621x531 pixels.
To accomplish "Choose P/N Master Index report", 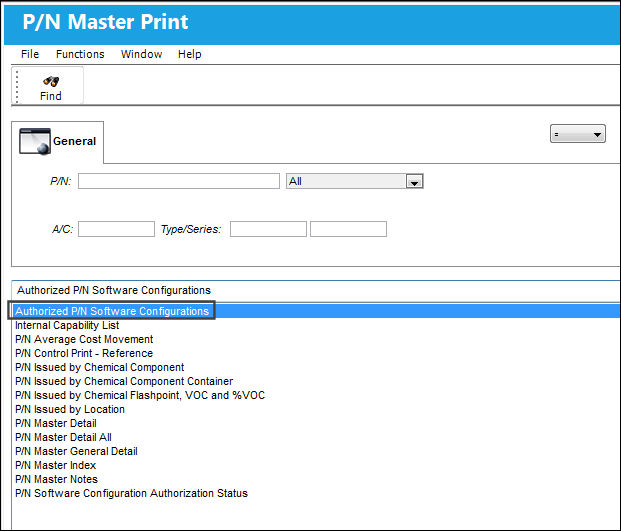I will [x=55, y=465].
